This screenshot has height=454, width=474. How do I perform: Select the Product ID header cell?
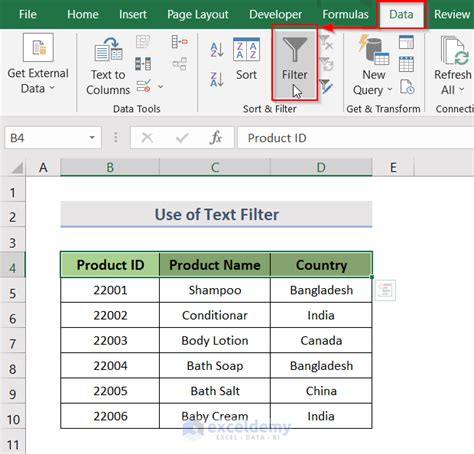click(110, 265)
